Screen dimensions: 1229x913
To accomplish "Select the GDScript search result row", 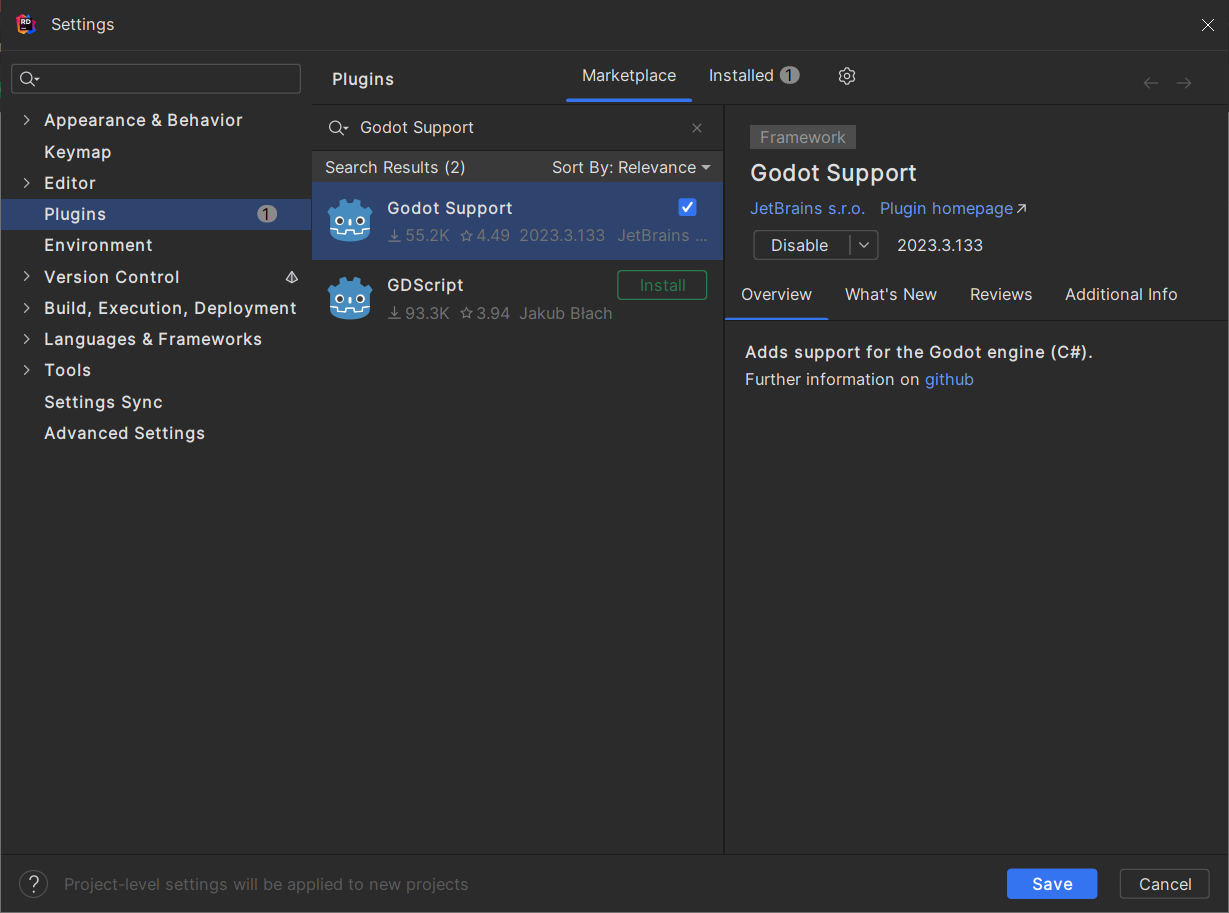I will (x=517, y=298).
